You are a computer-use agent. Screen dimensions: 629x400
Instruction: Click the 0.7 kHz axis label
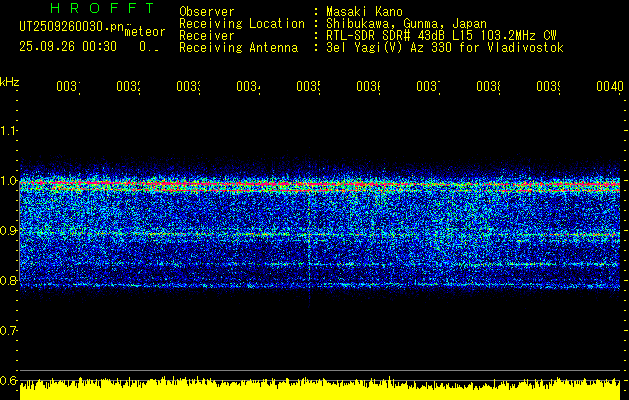click(8, 331)
